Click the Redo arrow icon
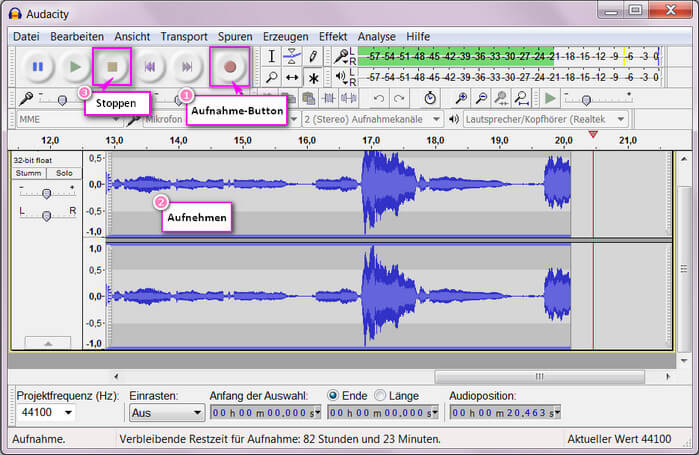699x455 pixels. 399,98
